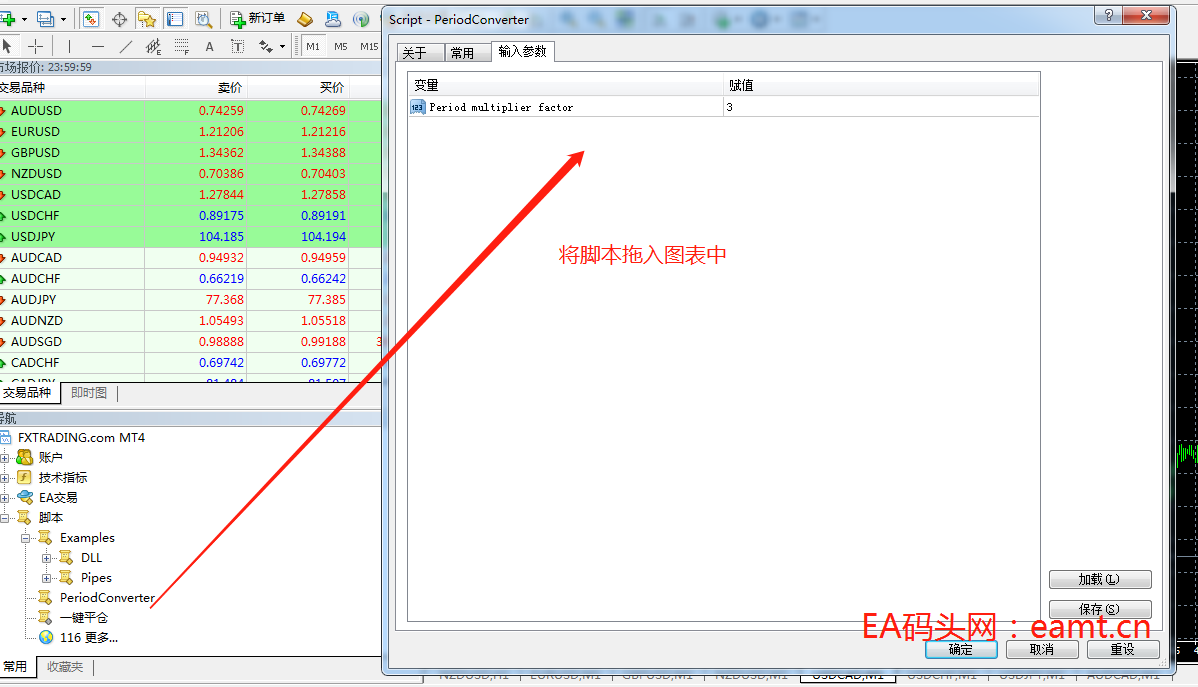This screenshot has height=687, width=1198.
Task: Edit Period multiplier factor value 3
Action: point(881,107)
